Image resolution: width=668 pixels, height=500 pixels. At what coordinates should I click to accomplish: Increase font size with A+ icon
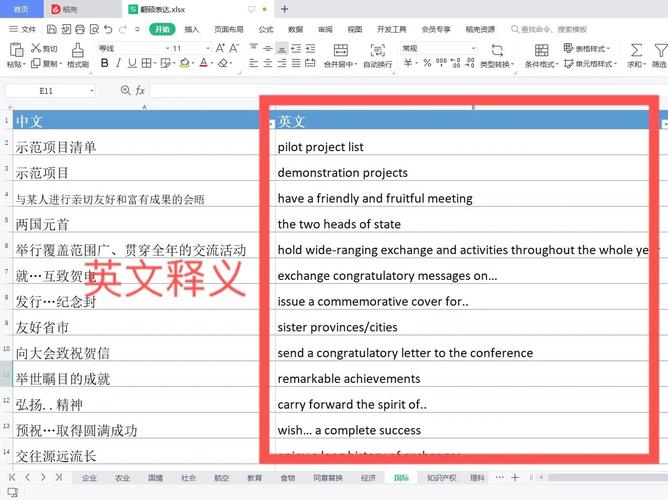point(220,48)
